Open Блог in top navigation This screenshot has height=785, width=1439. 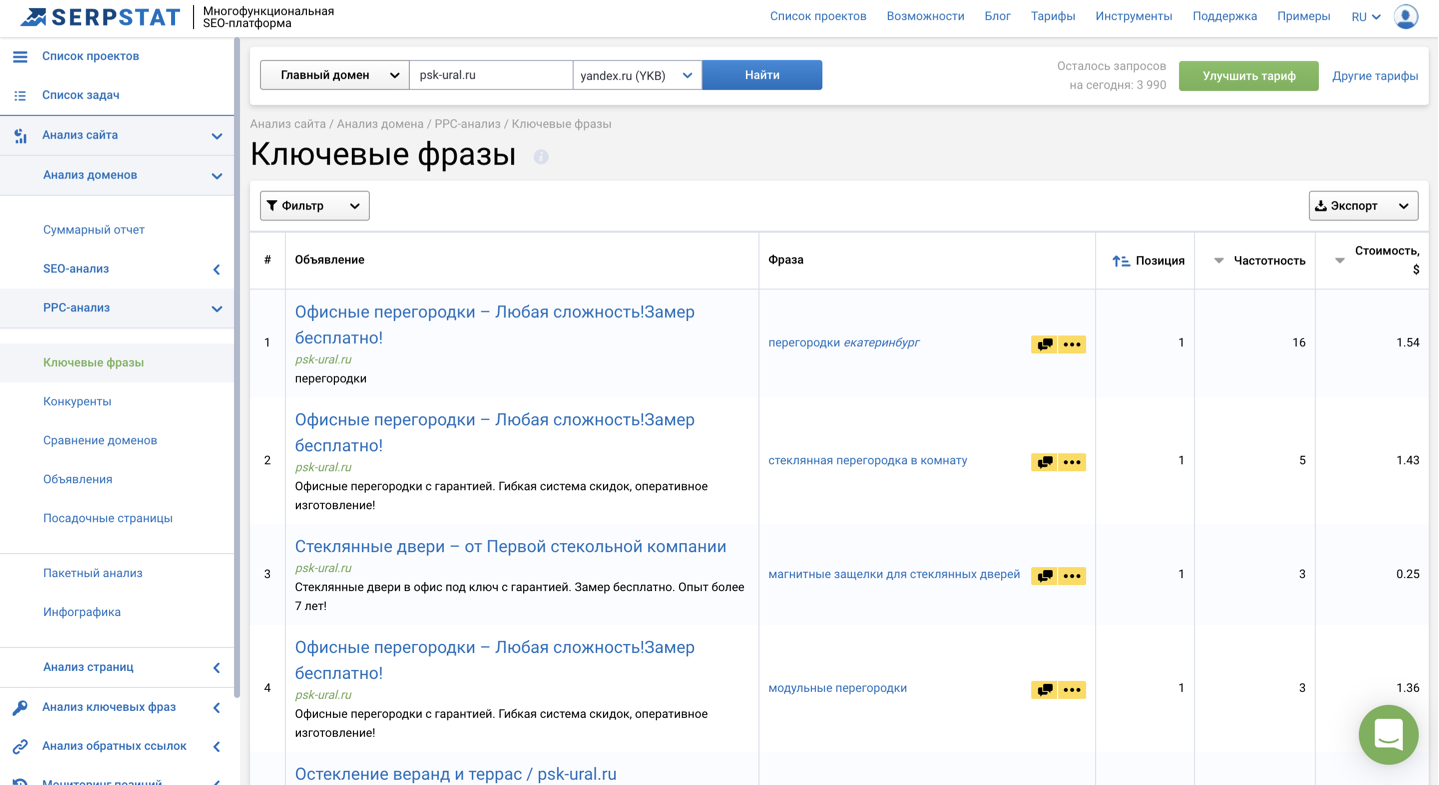tap(997, 16)
